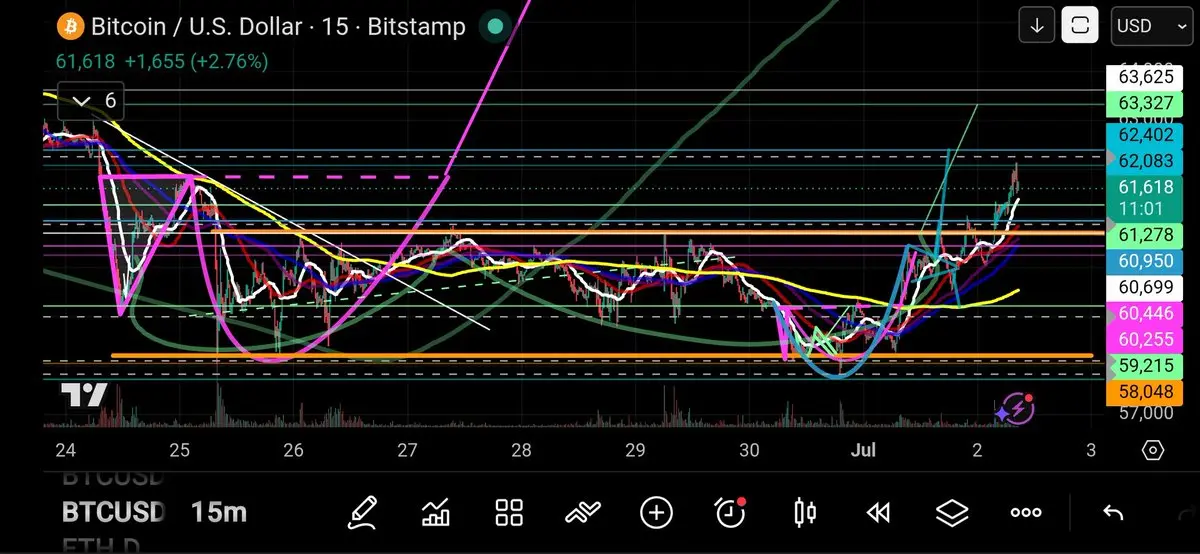This screenshot has height=554, width=1200.
Task: Select the 61,278 green price label
Action: tap(1146, 235)
